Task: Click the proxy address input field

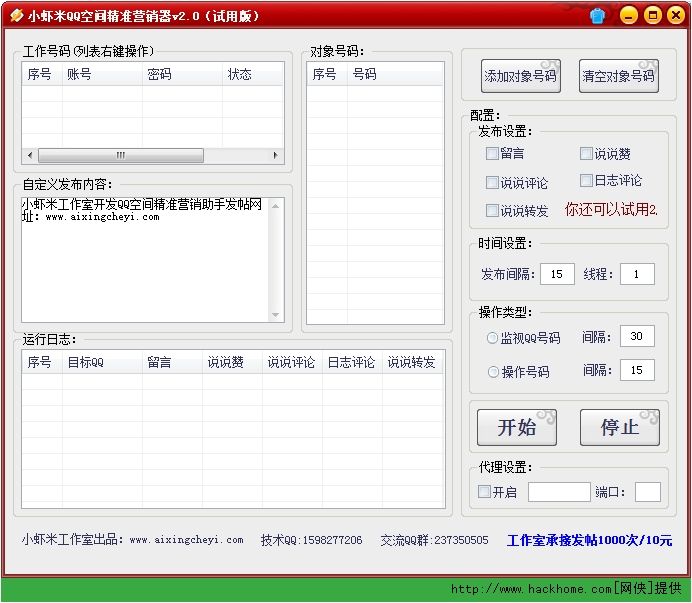Action: point(559,492)
